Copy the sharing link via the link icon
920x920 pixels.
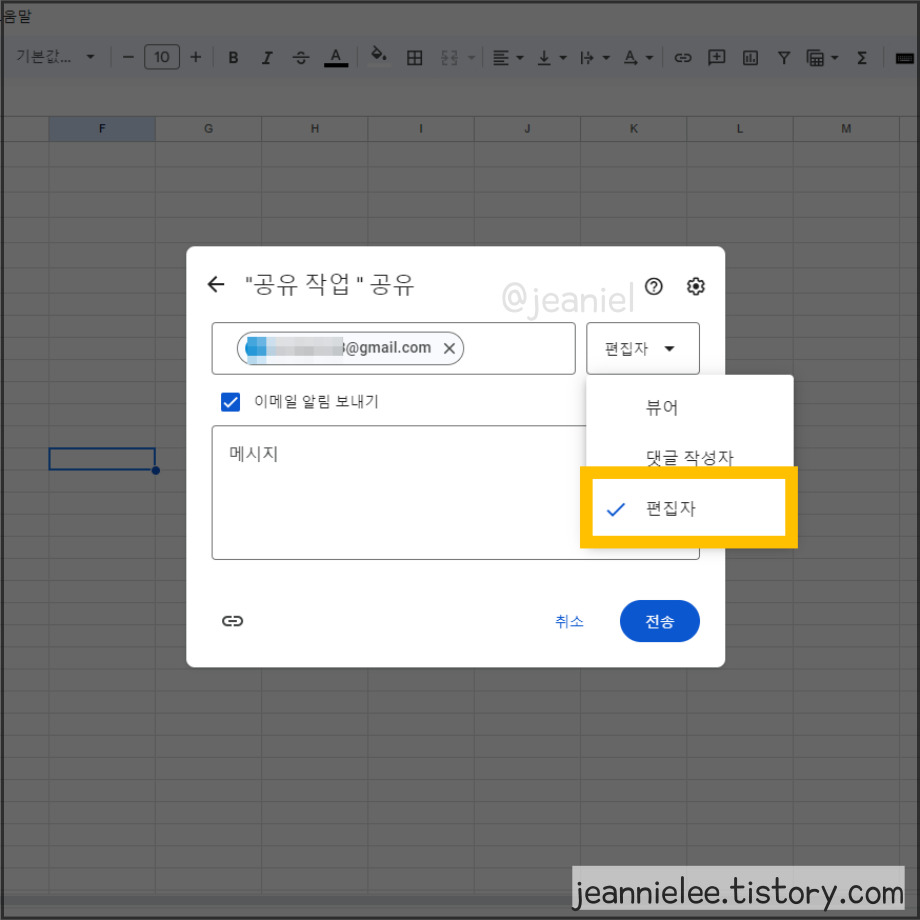pos(232,620)
